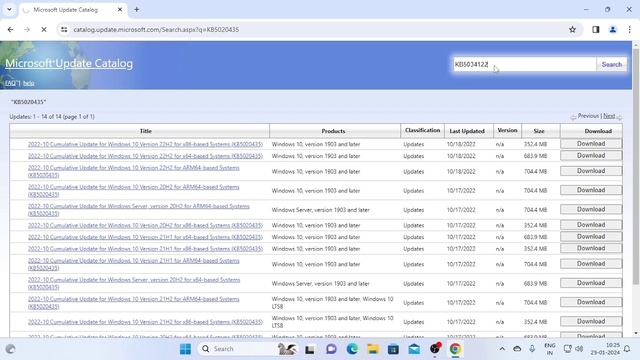Open Windows 10 21H1 x86 update link
640x360 pixels.
(145, 249)
